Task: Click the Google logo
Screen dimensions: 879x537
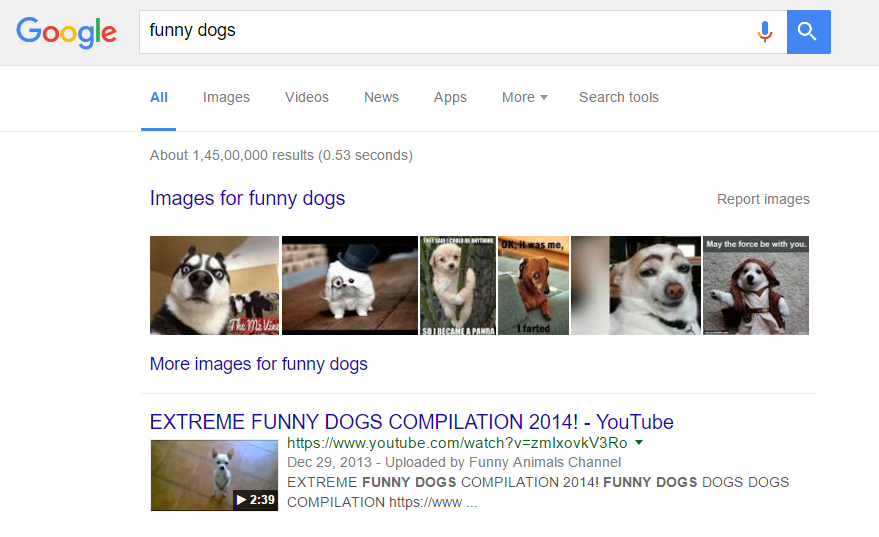Action: point(66,33)
